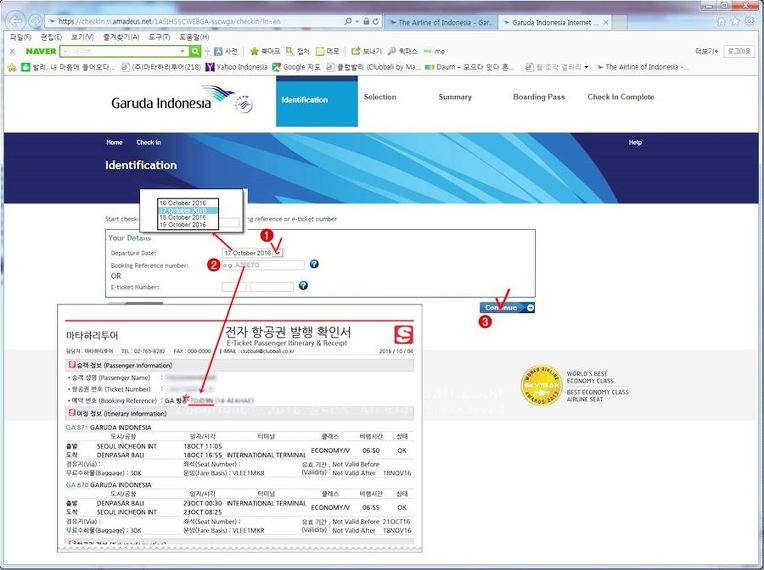This screenshot has width=764, height=570.
Task: Open help icon next to E-ticket Number field
Action: point(303,285)
